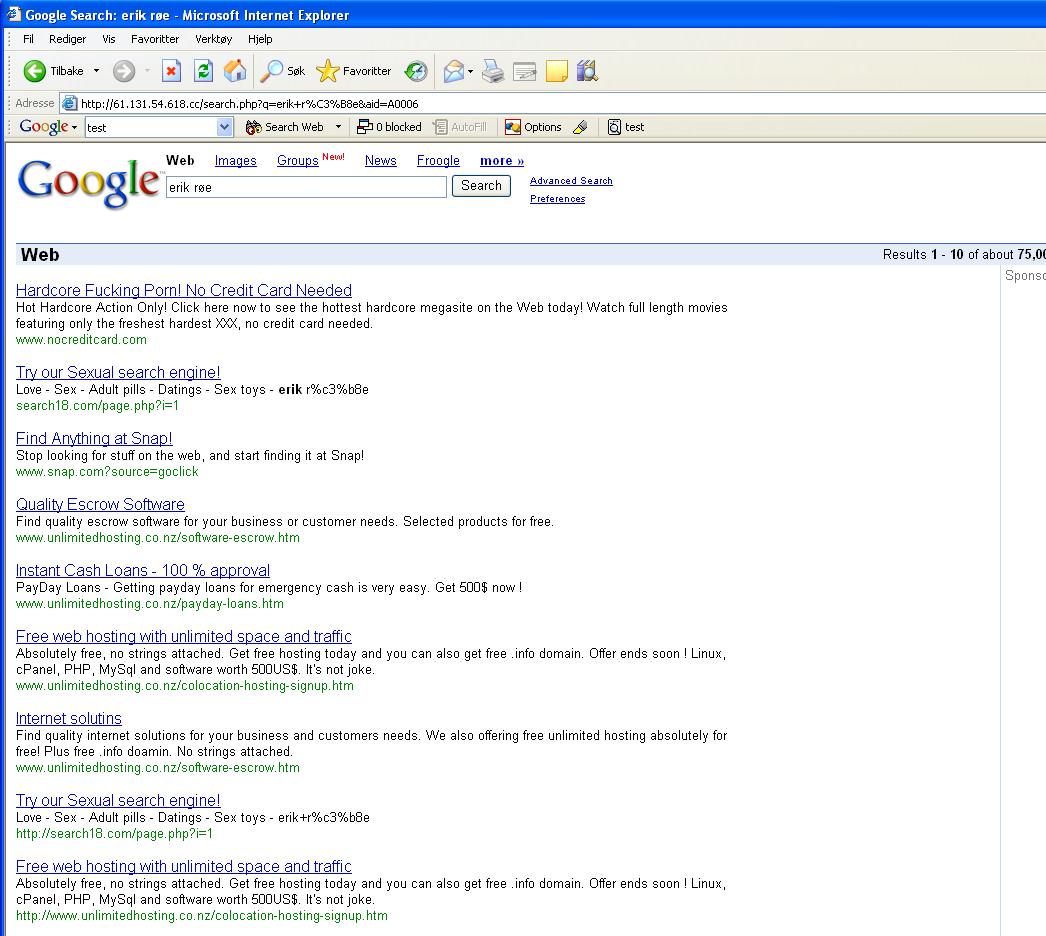Open Google toolbar Options
1046x936 pixels.
pyautogui.click(x=533, y=127)
